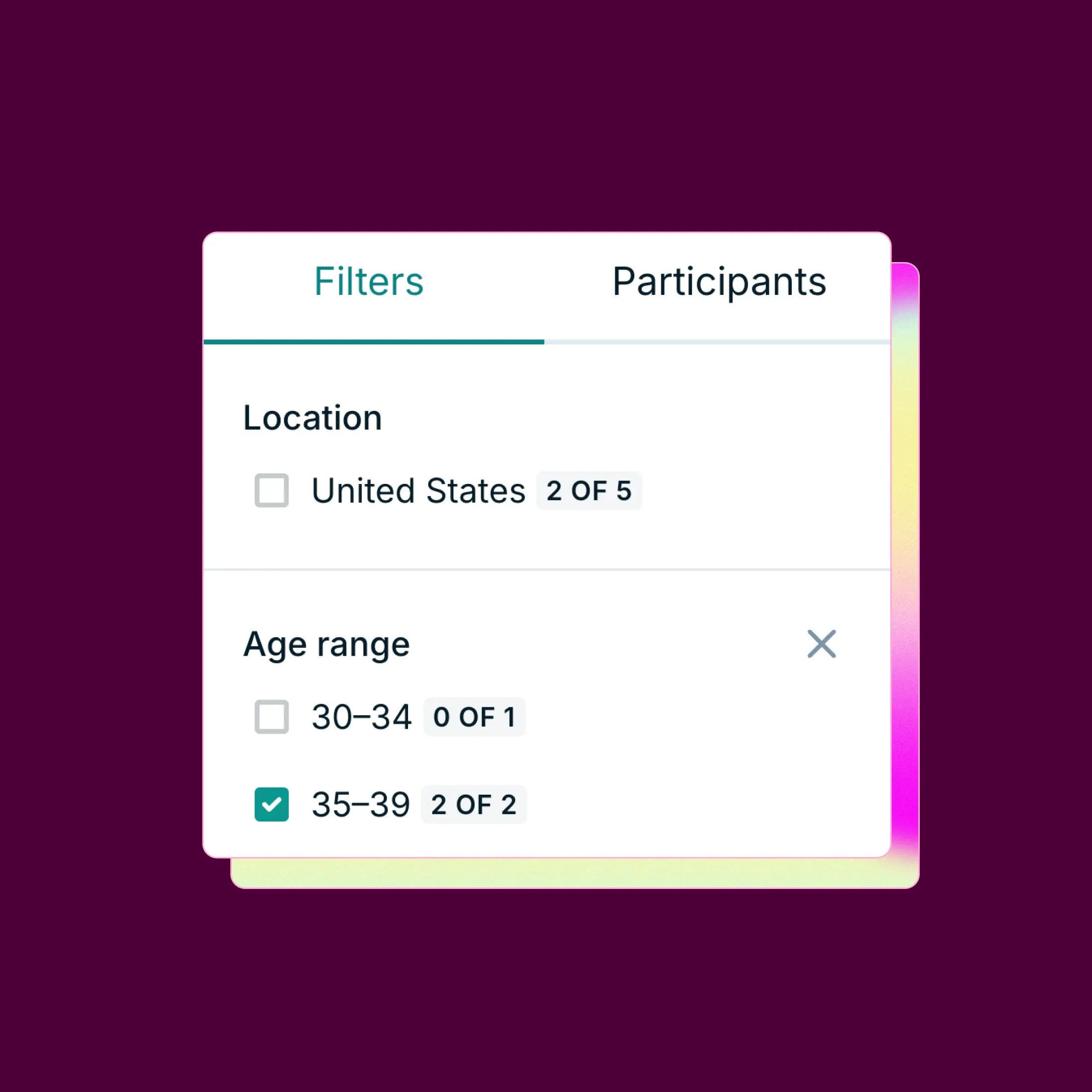Select the 35–39 label text
Image resolution: width=1092 pixels, height=1092 pixels.
[x=361, y=805]
